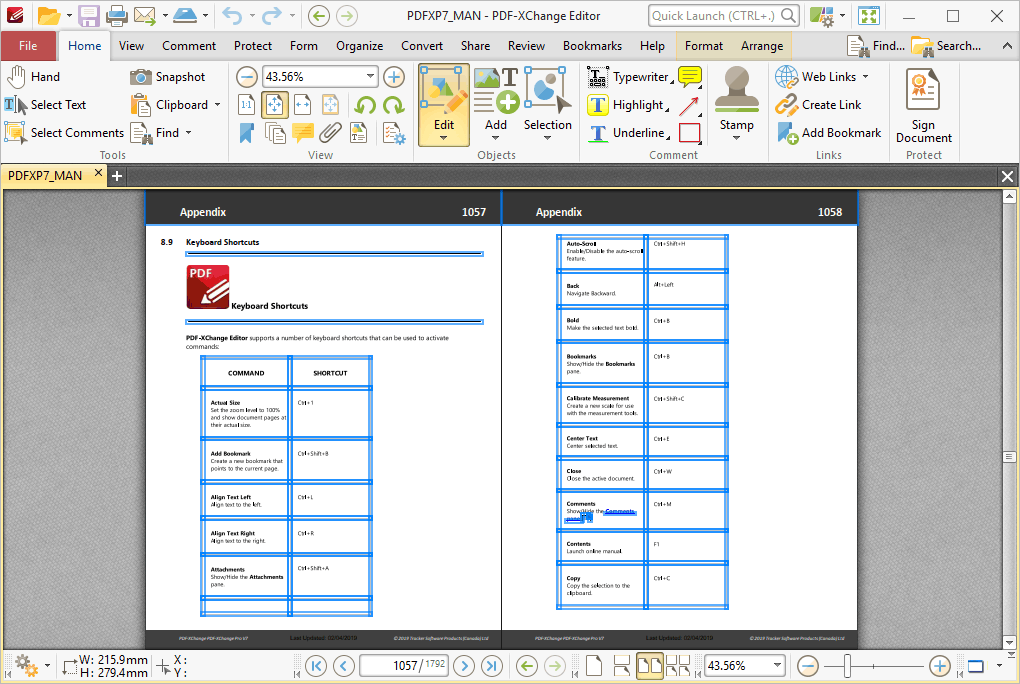
Task: Click Add Bookmark
Action: (x=829, y=133)
